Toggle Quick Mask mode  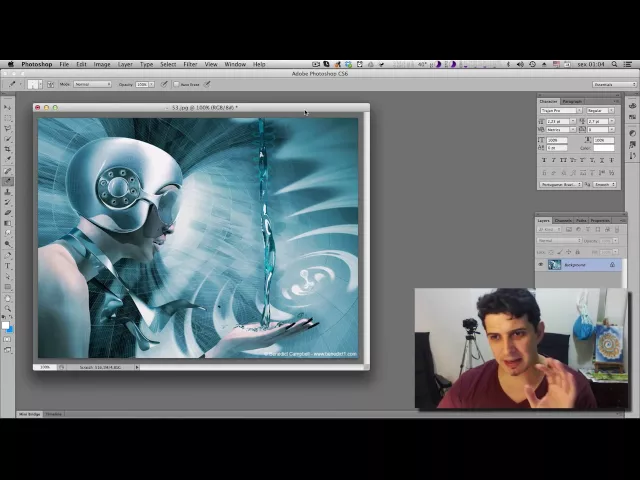click(x=7, y=340)
